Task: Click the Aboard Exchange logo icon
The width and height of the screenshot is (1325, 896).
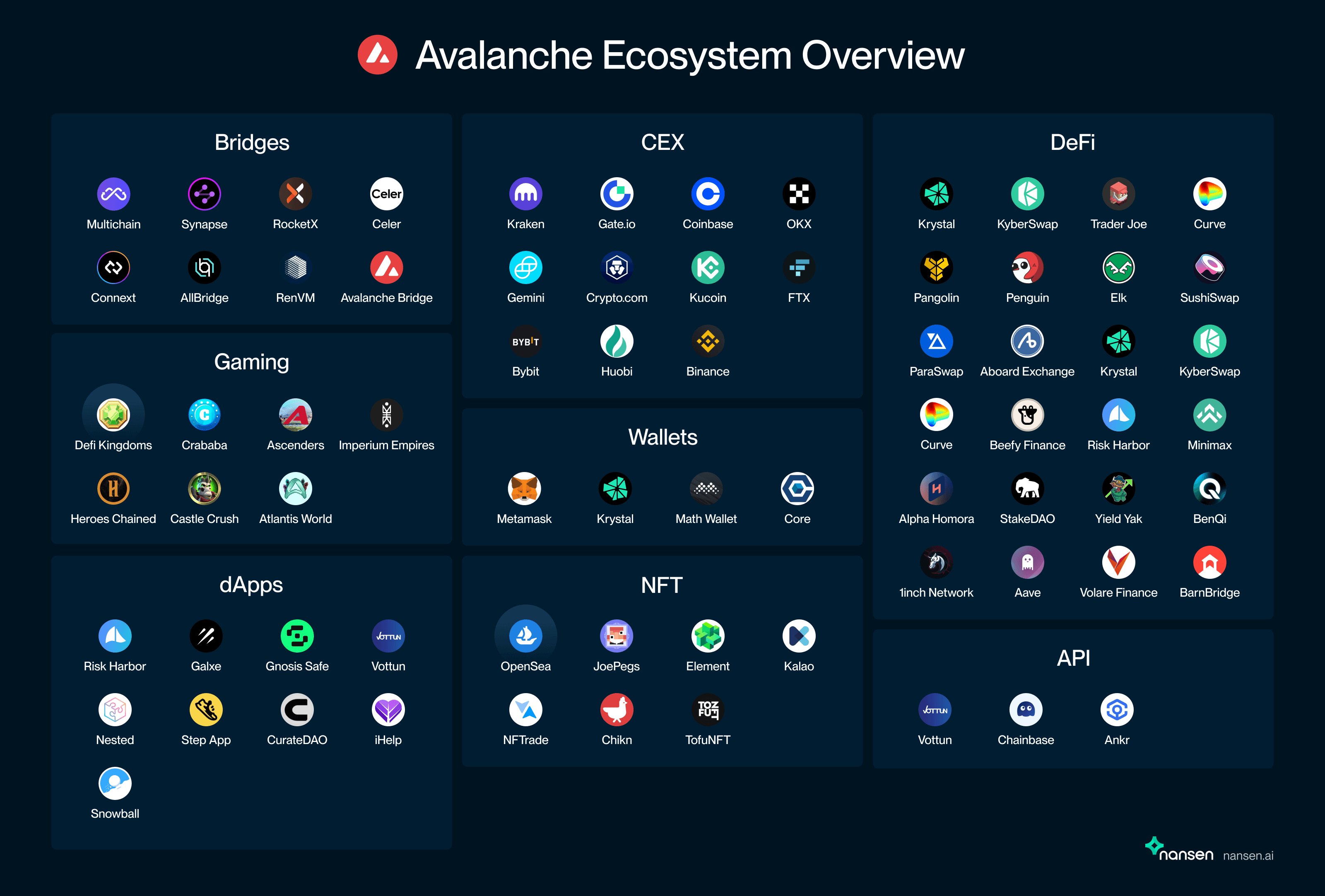Action: [1027, 342]
